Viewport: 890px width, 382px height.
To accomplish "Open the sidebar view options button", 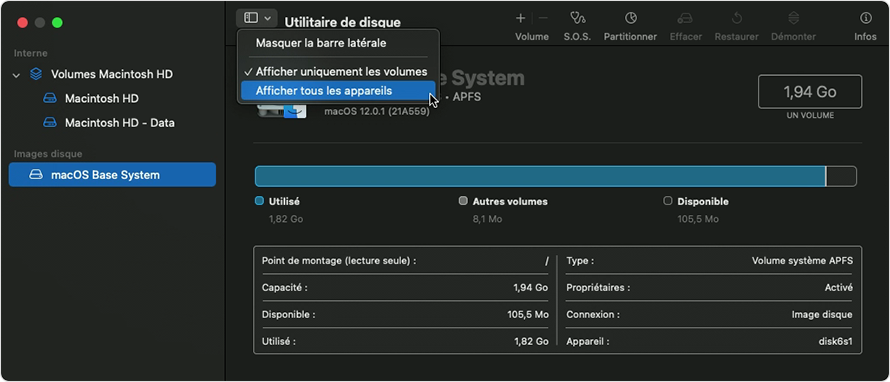I will click(257, 18).
